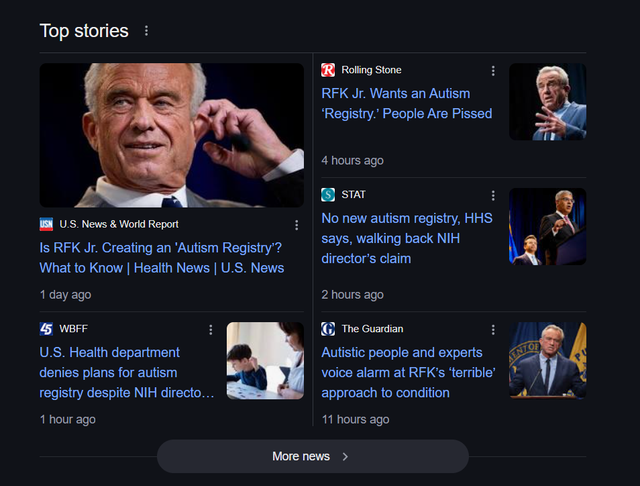Click the large U.S. News story photo
Screen dimensions: 640x486
pyautogui.click(x=171, y=135)
